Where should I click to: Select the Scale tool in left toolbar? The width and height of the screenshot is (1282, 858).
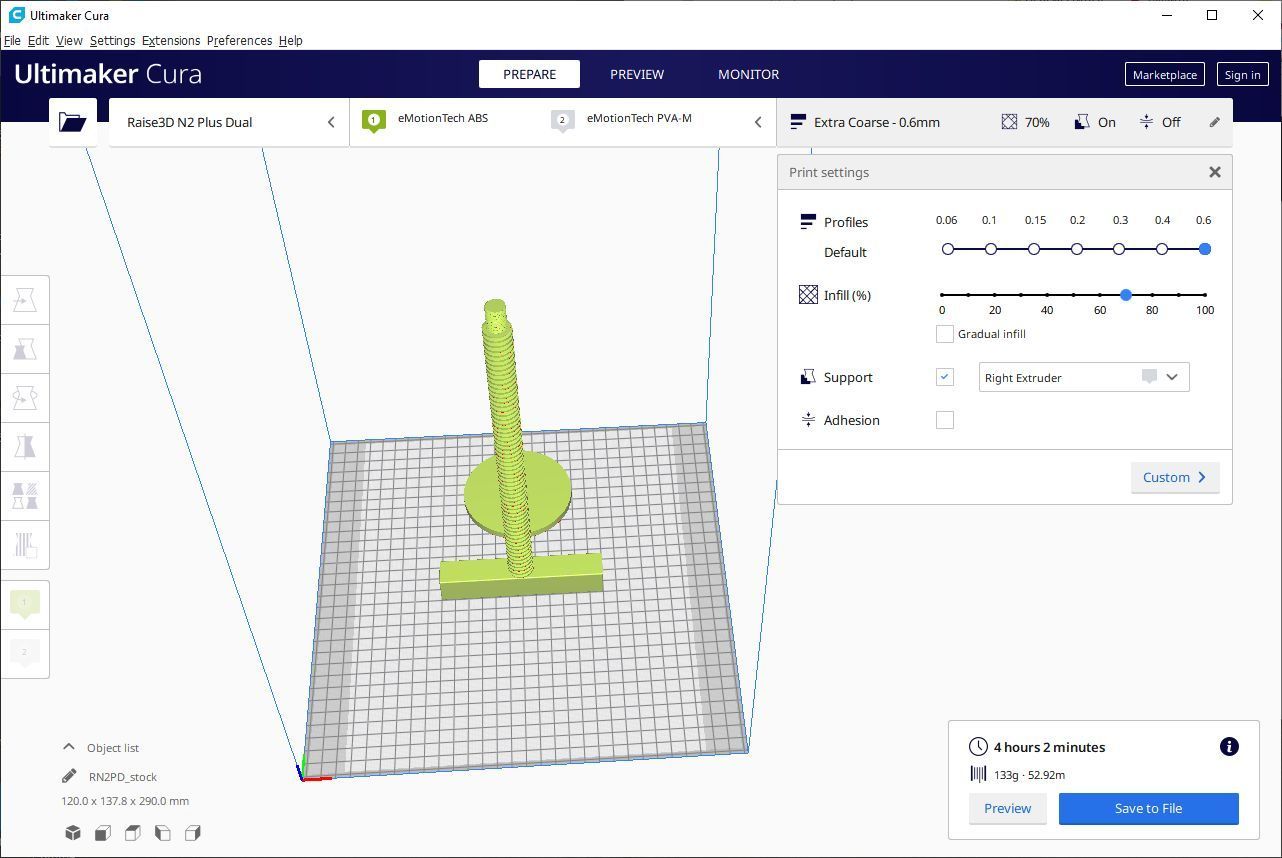pyautogui.click(x=25, y=349)
